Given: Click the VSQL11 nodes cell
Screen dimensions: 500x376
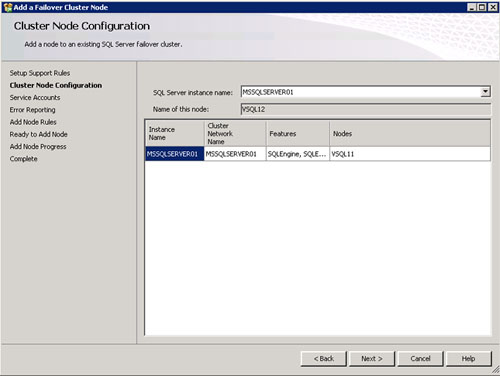Looking at the screenshot, I should click(410, 154).
